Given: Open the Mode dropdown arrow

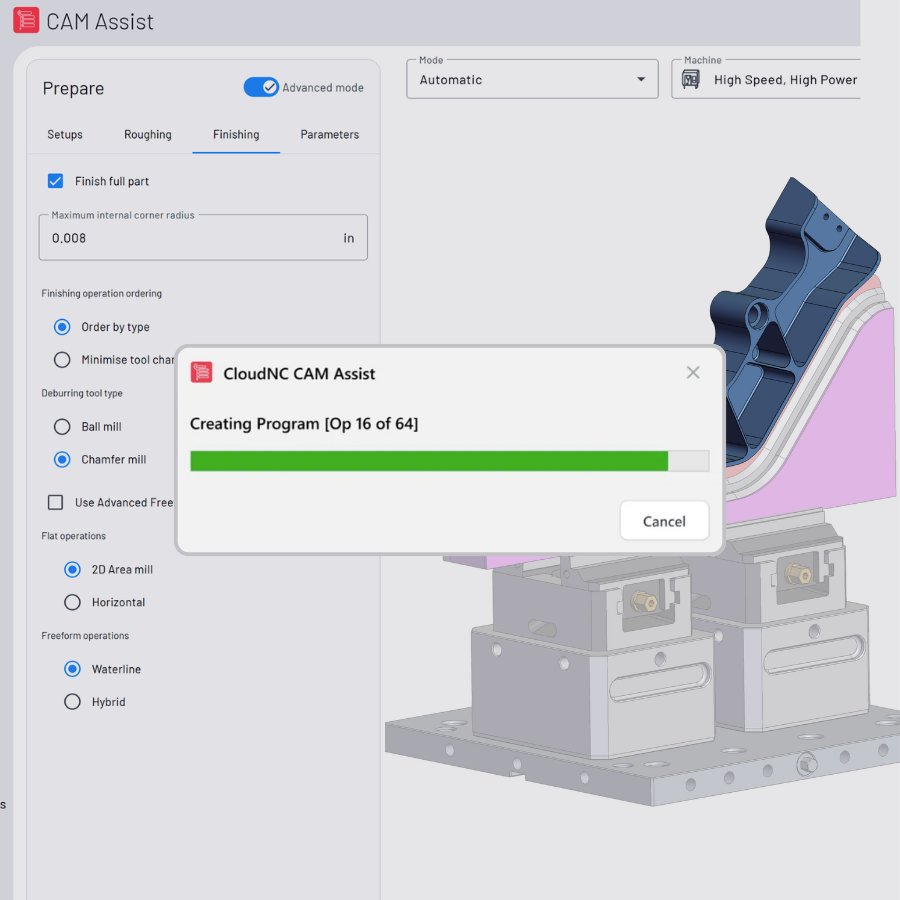Looking at the screenshot, I should tap(641, 80).
